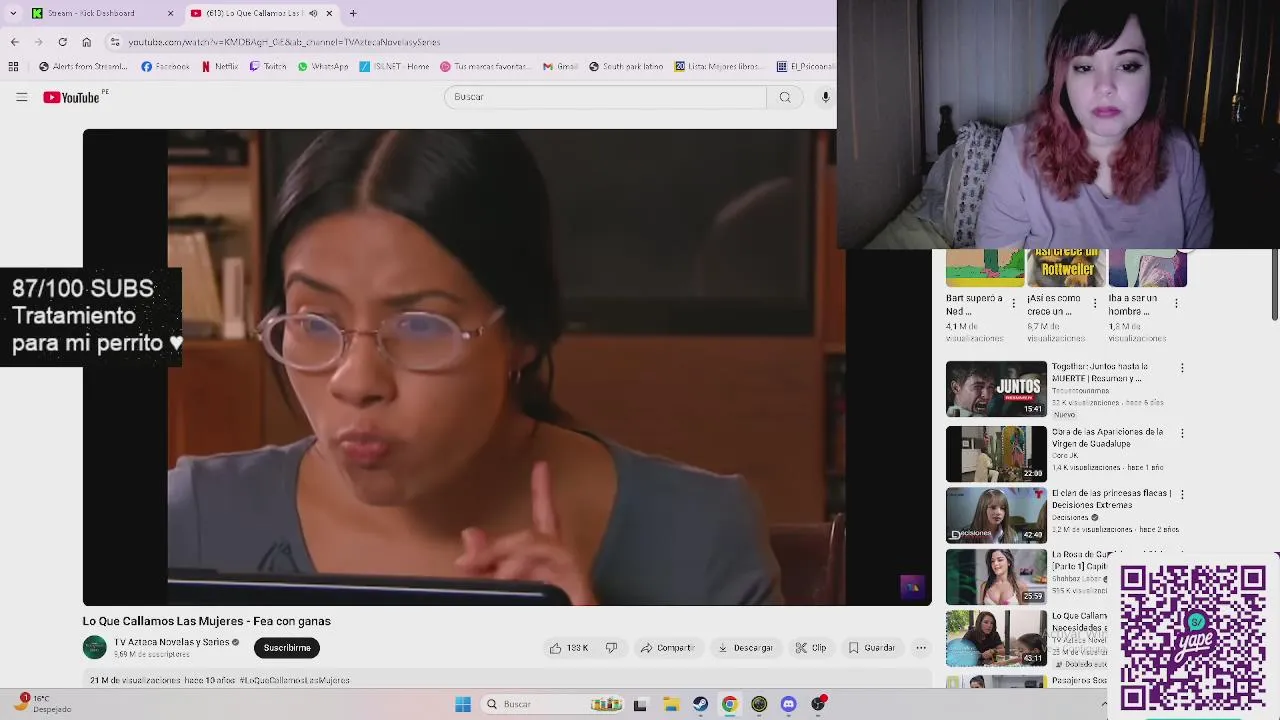Open options for Together: Juntos video
The height and width of the screenshot is (720, 1280).
[x=1182, y=368]
